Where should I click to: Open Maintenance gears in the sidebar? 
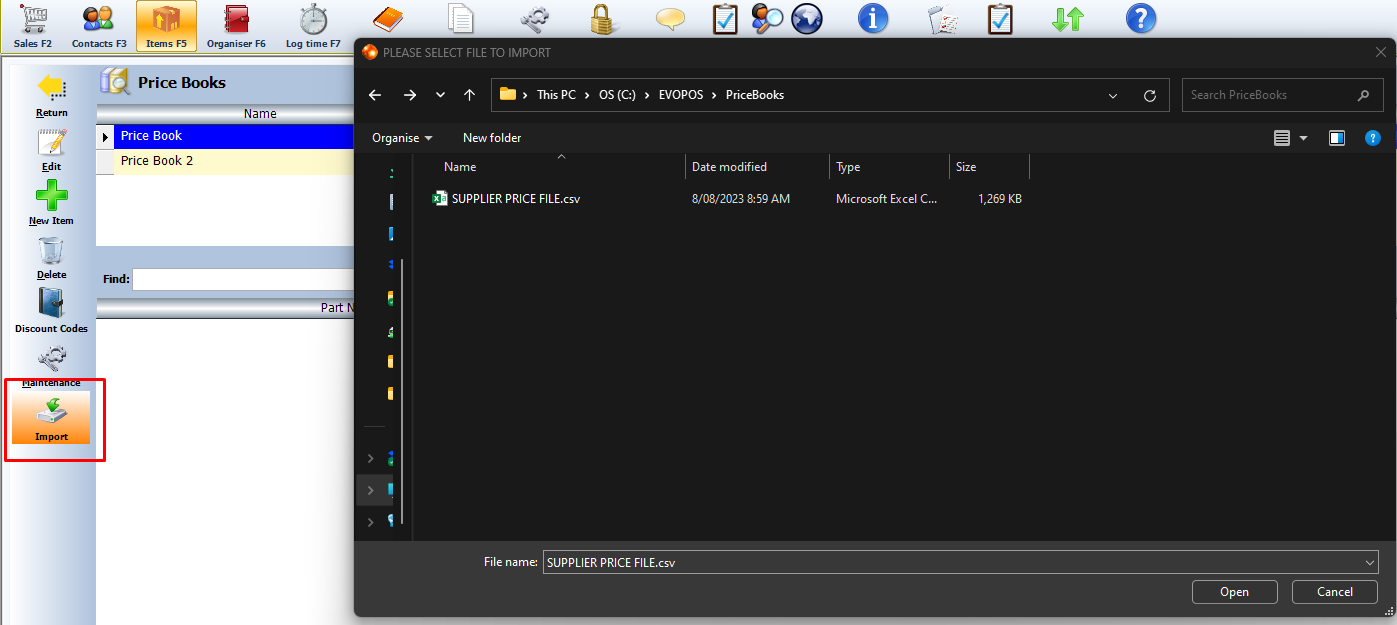coord(52,365)
